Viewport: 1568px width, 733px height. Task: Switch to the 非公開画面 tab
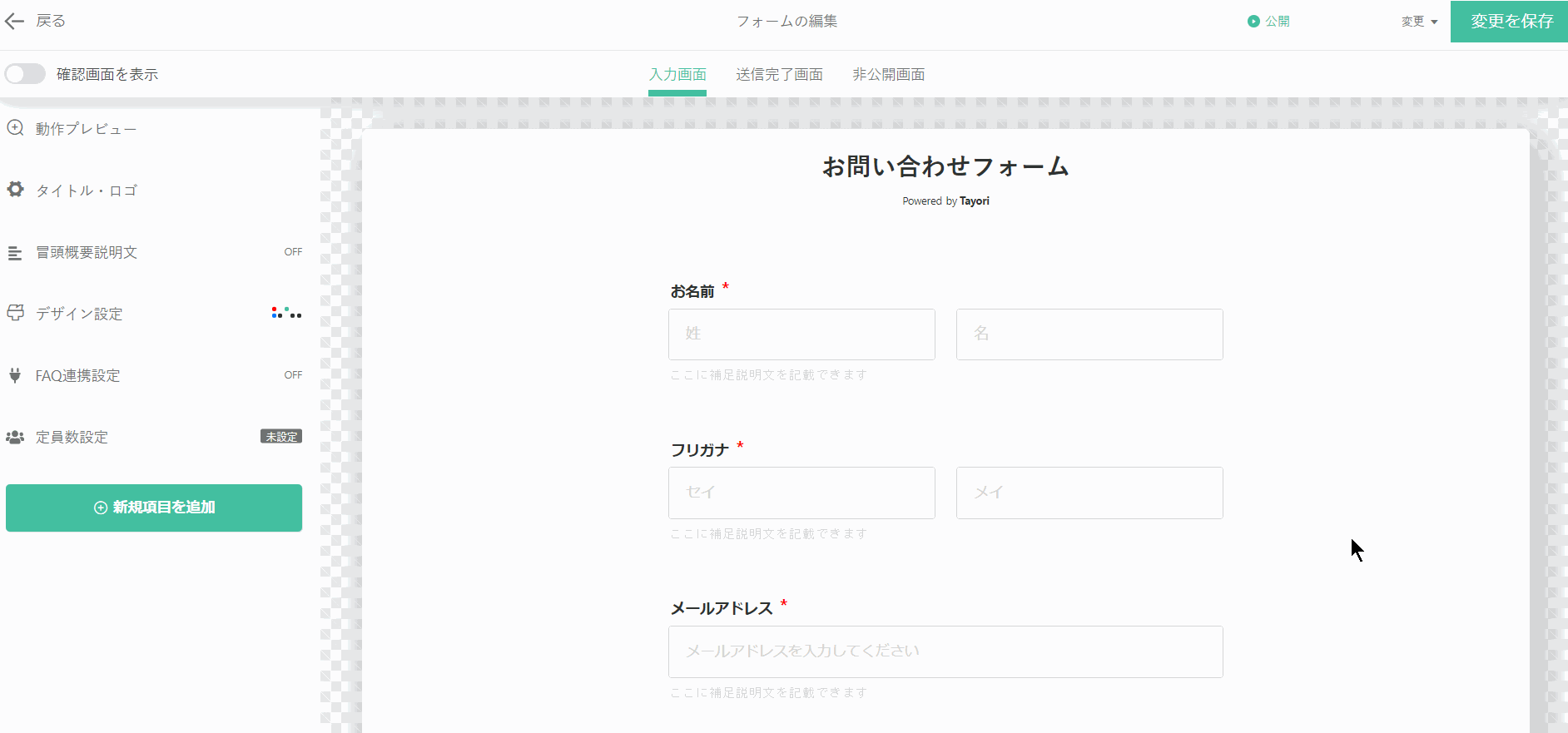[888, 75]
